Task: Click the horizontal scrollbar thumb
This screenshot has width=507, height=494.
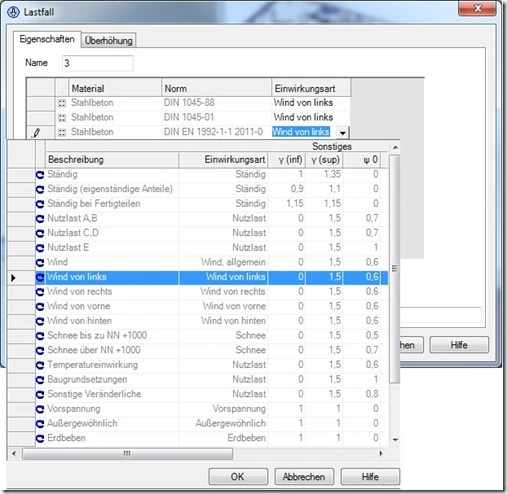Action: (x=127, y=454)
